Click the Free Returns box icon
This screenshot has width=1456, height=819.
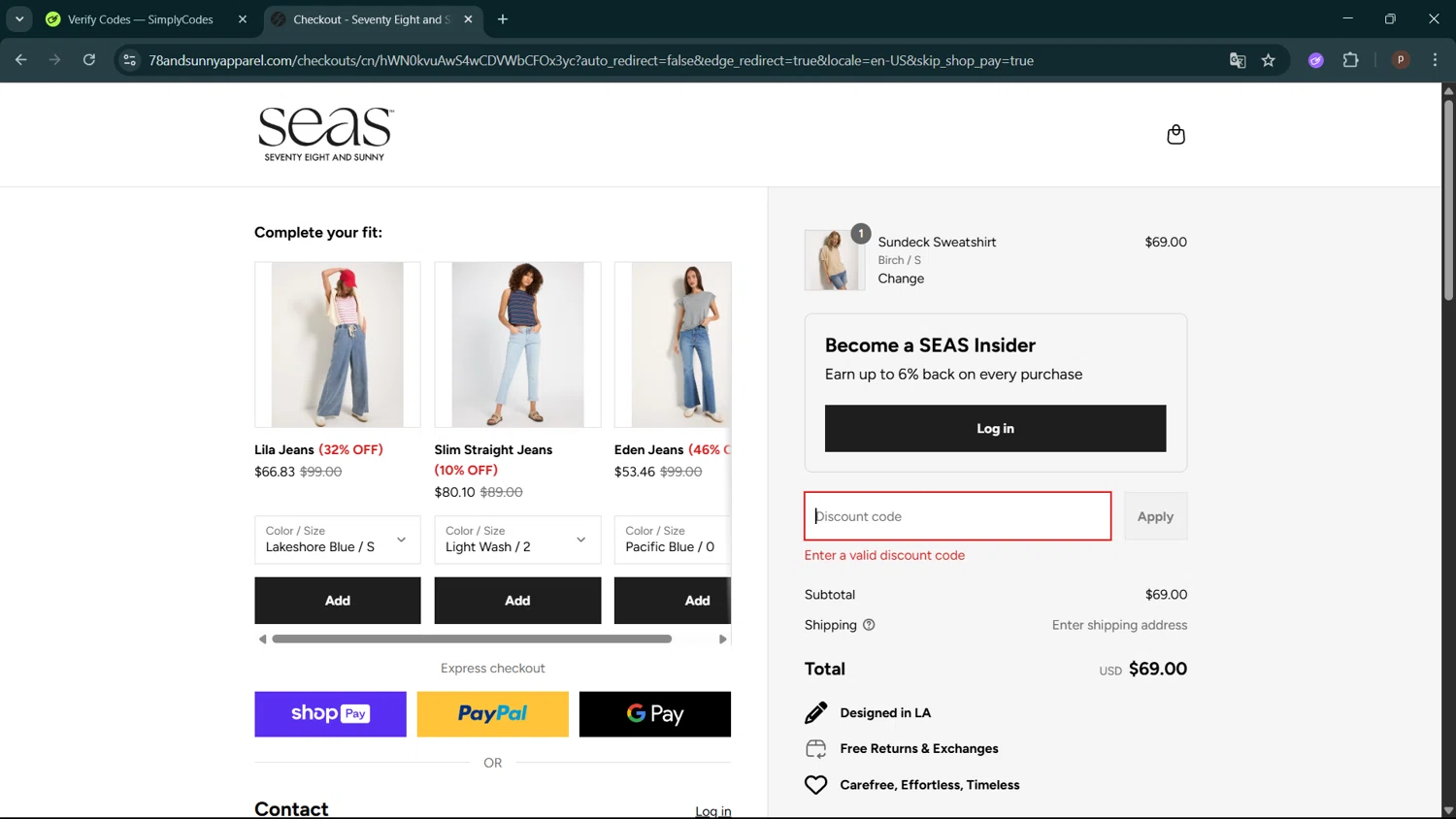[815, 748]
